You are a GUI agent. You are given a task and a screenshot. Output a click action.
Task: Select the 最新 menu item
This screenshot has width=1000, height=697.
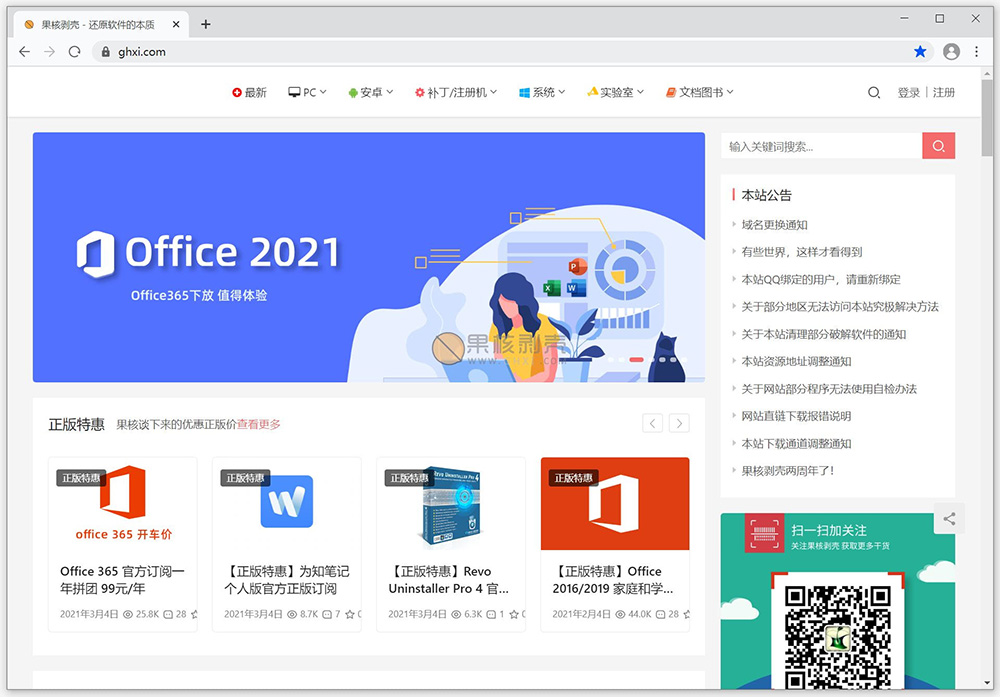248,91
